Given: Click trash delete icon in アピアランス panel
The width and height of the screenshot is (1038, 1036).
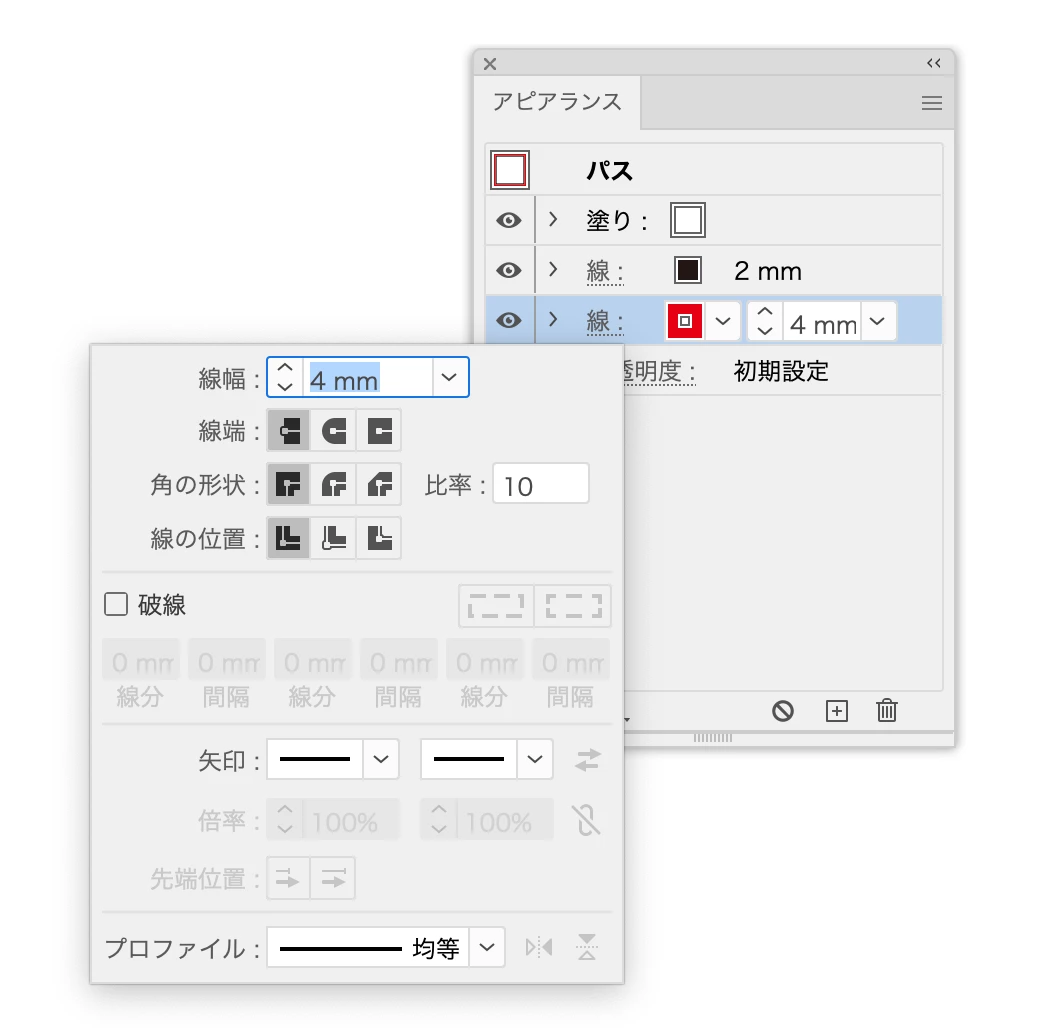Looking at the screenshot, I should (886, 711).
